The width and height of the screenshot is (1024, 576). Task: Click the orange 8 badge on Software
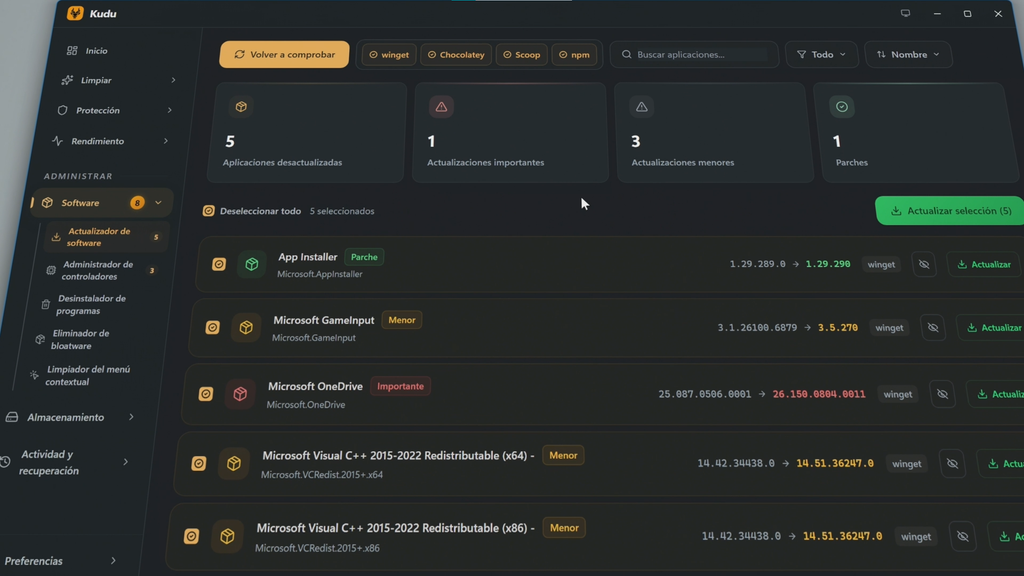click(137, 203)
